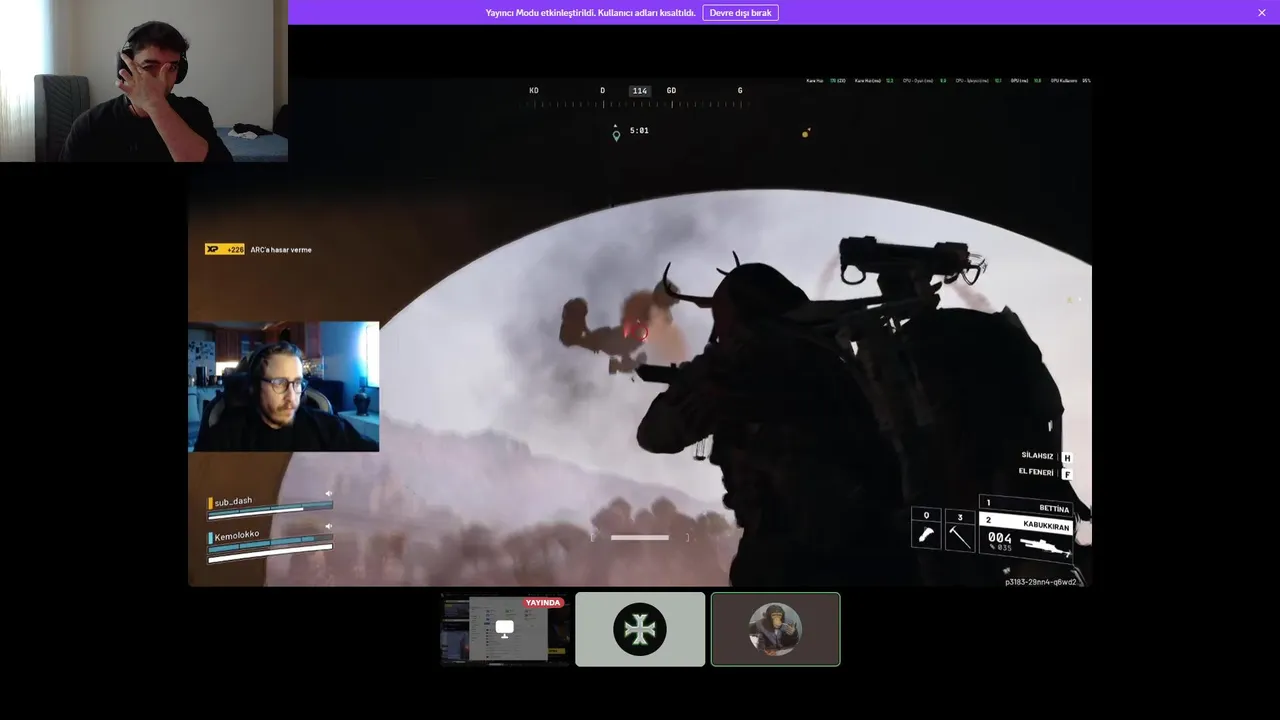The height and width of the screenshot is (720, 1280).
Task: Click the streamer facecam overlay with glasses
Action: 284,387
